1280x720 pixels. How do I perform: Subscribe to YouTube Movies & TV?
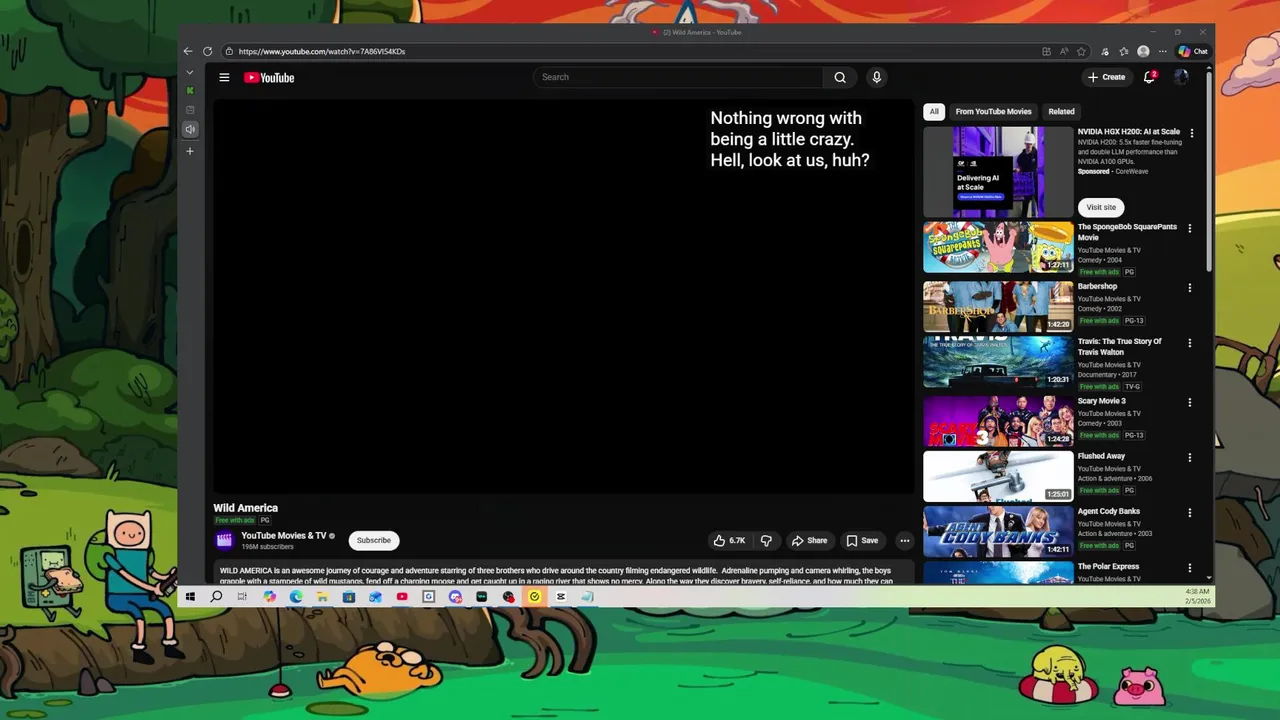pos(374,540)
